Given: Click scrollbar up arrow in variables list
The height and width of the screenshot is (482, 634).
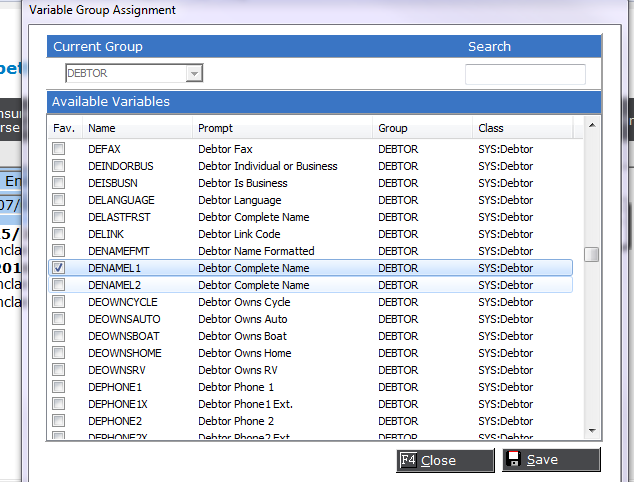Looking at the screenshot, I should point(592,126).
